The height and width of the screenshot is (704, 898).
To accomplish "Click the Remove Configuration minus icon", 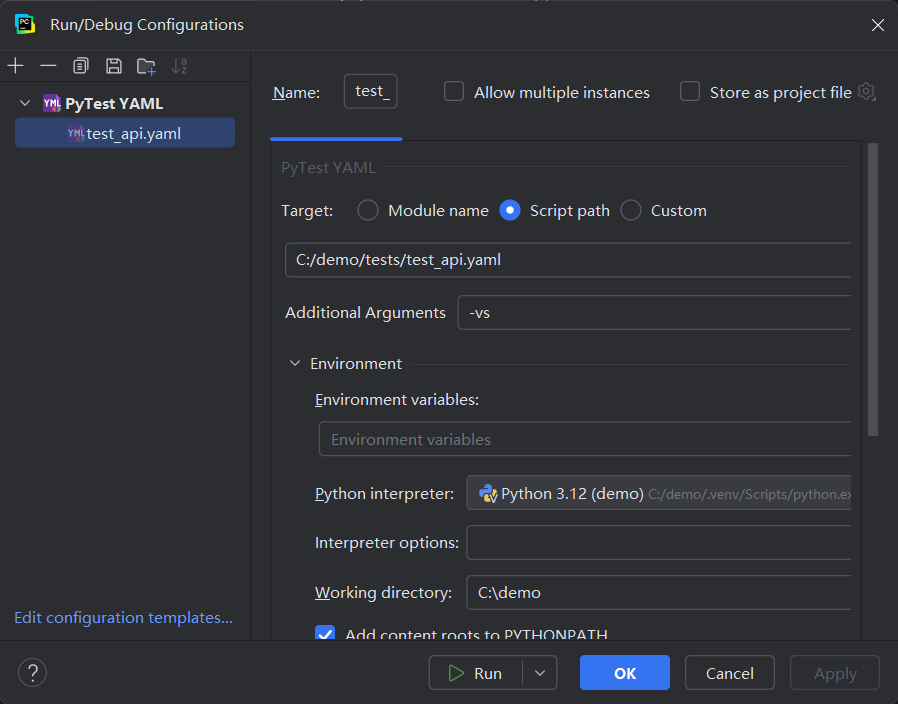I will pos(48,66).
